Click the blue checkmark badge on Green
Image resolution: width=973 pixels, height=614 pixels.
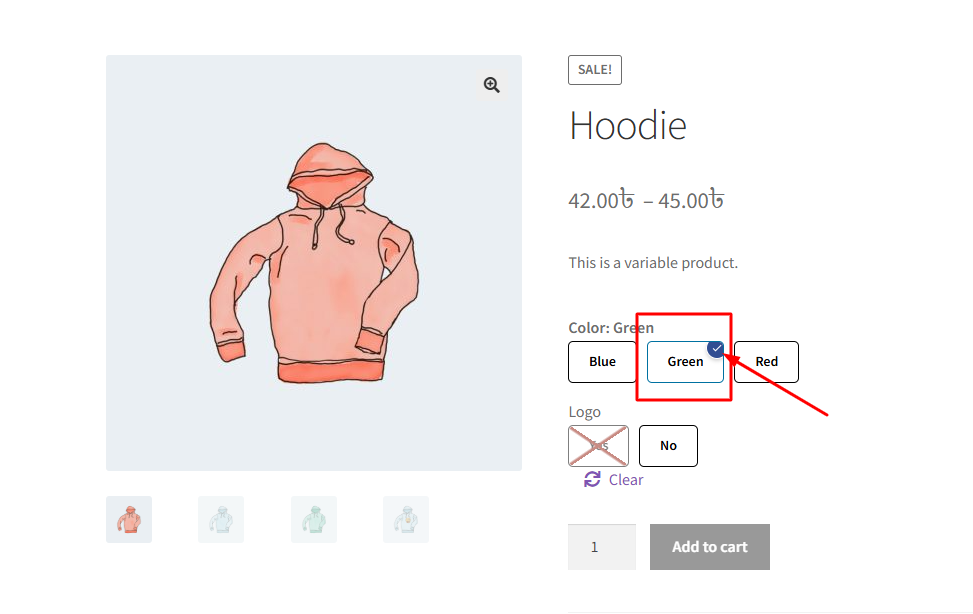716,348
